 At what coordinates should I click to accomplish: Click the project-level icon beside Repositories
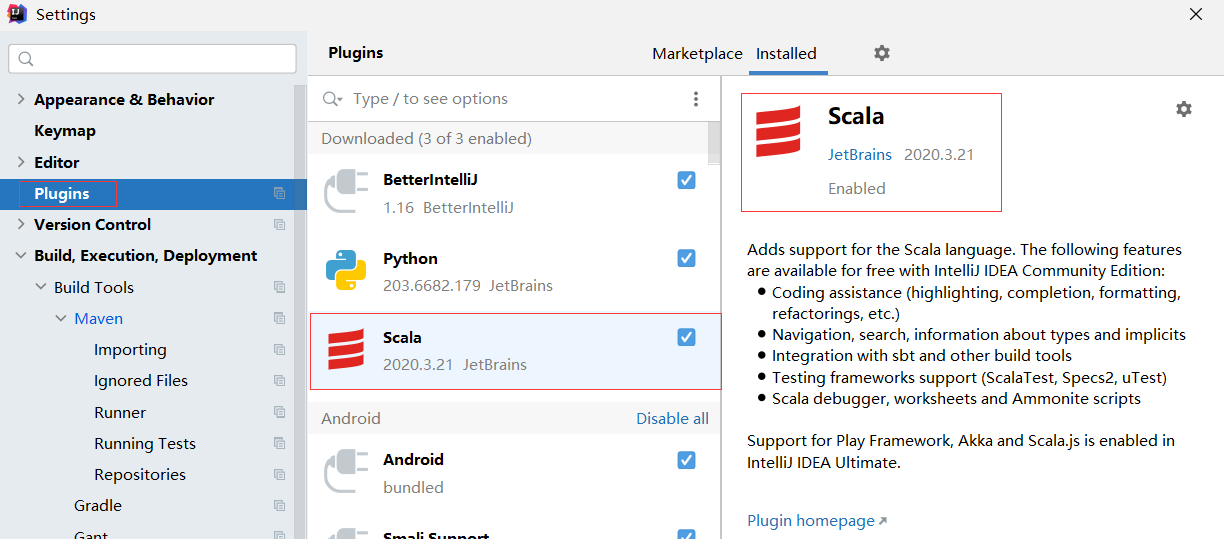click(x=280, y=475)
